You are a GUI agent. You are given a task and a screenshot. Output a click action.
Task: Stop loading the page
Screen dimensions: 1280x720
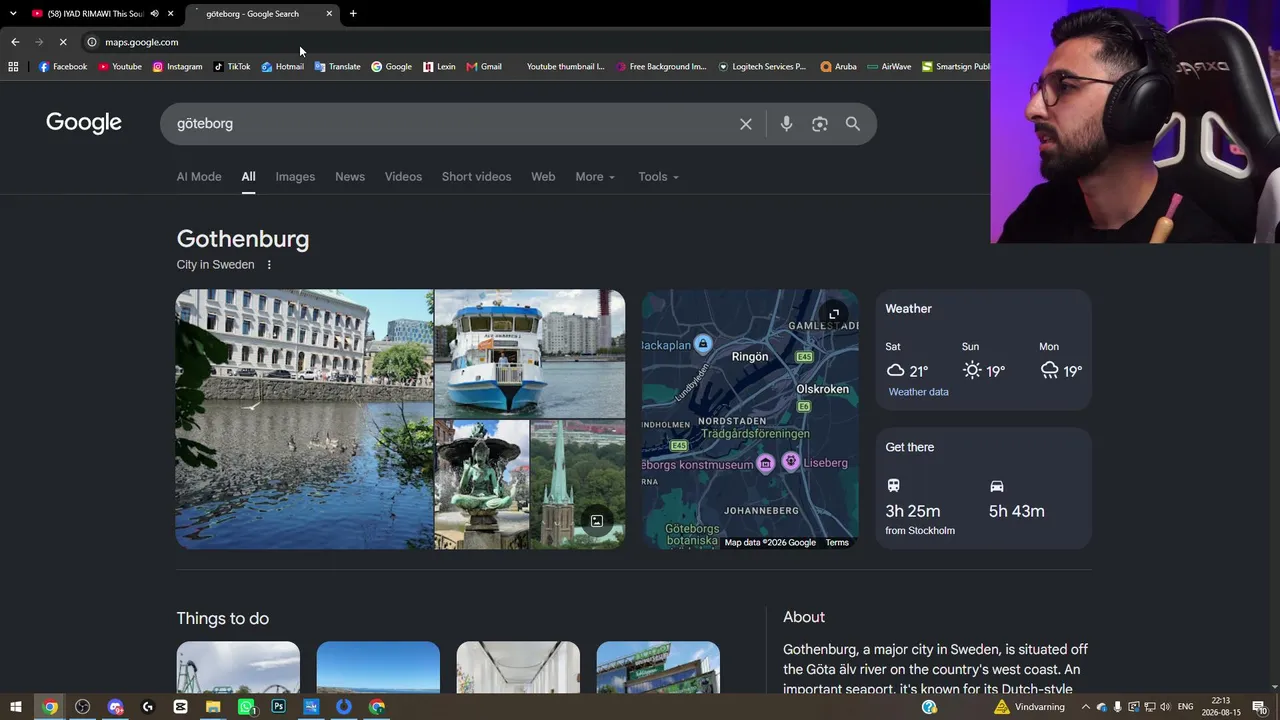62,42
